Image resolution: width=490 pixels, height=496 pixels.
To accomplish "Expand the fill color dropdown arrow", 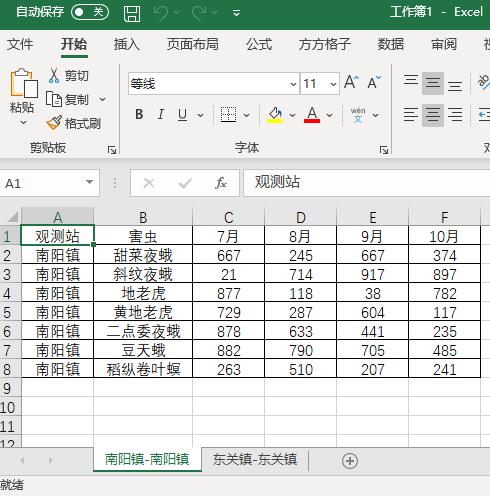I will (x=292, y=115).
